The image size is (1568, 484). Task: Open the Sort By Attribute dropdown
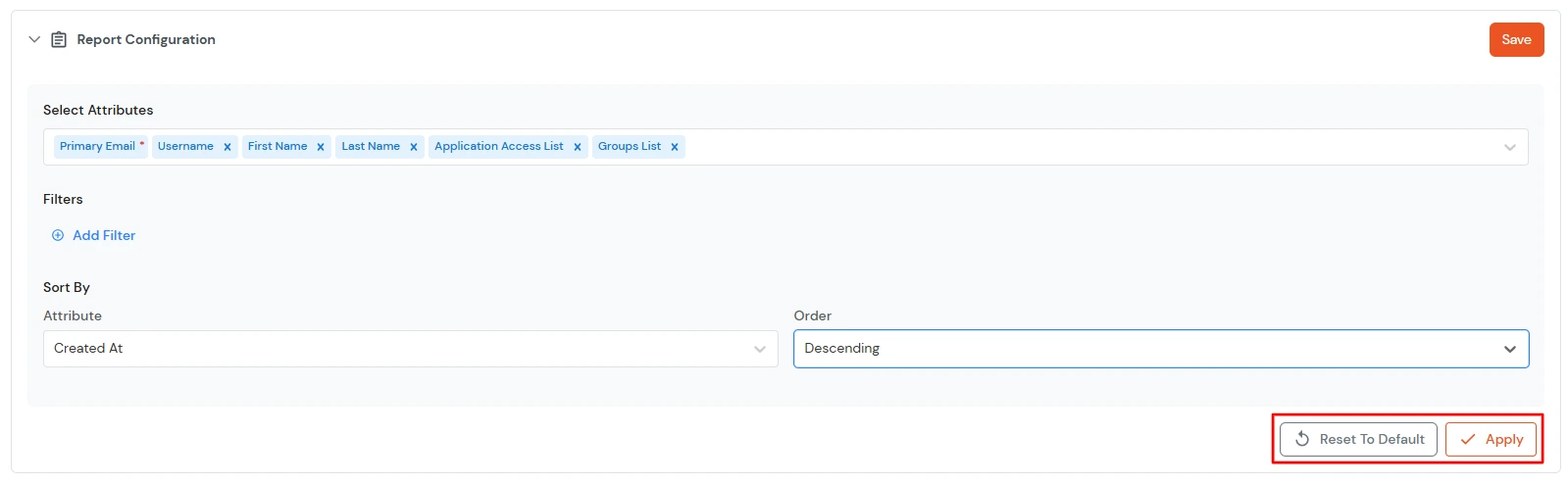[x=411, y=349]
